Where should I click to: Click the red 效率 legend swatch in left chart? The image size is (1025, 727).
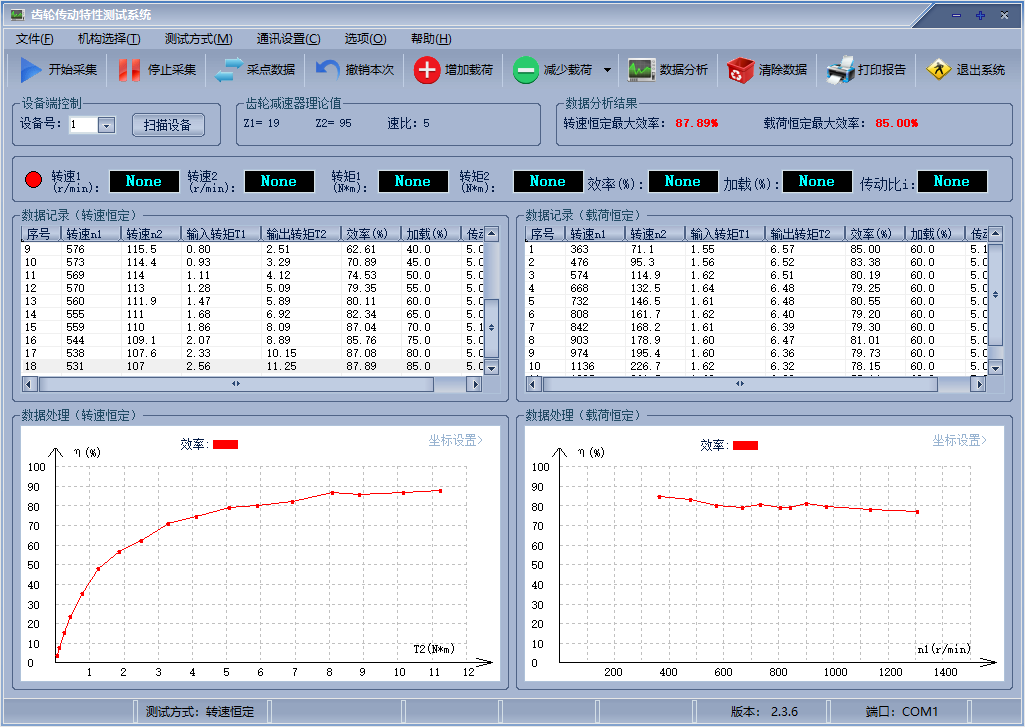[225, 445]
